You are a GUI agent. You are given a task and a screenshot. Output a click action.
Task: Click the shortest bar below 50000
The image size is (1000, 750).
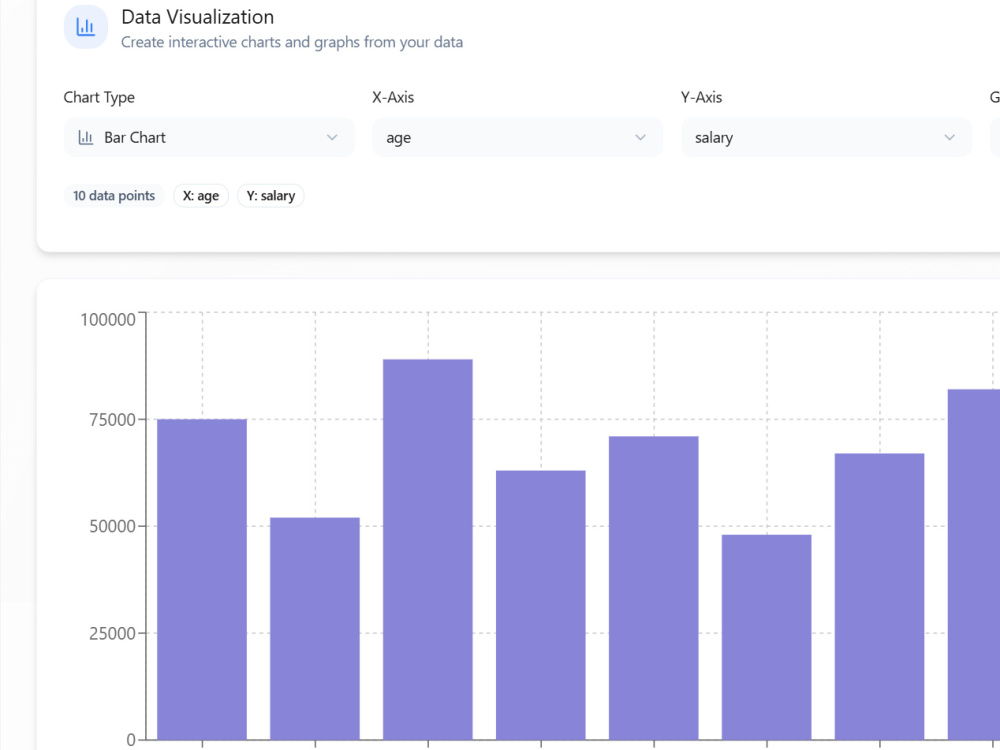[x=766, y=637]
